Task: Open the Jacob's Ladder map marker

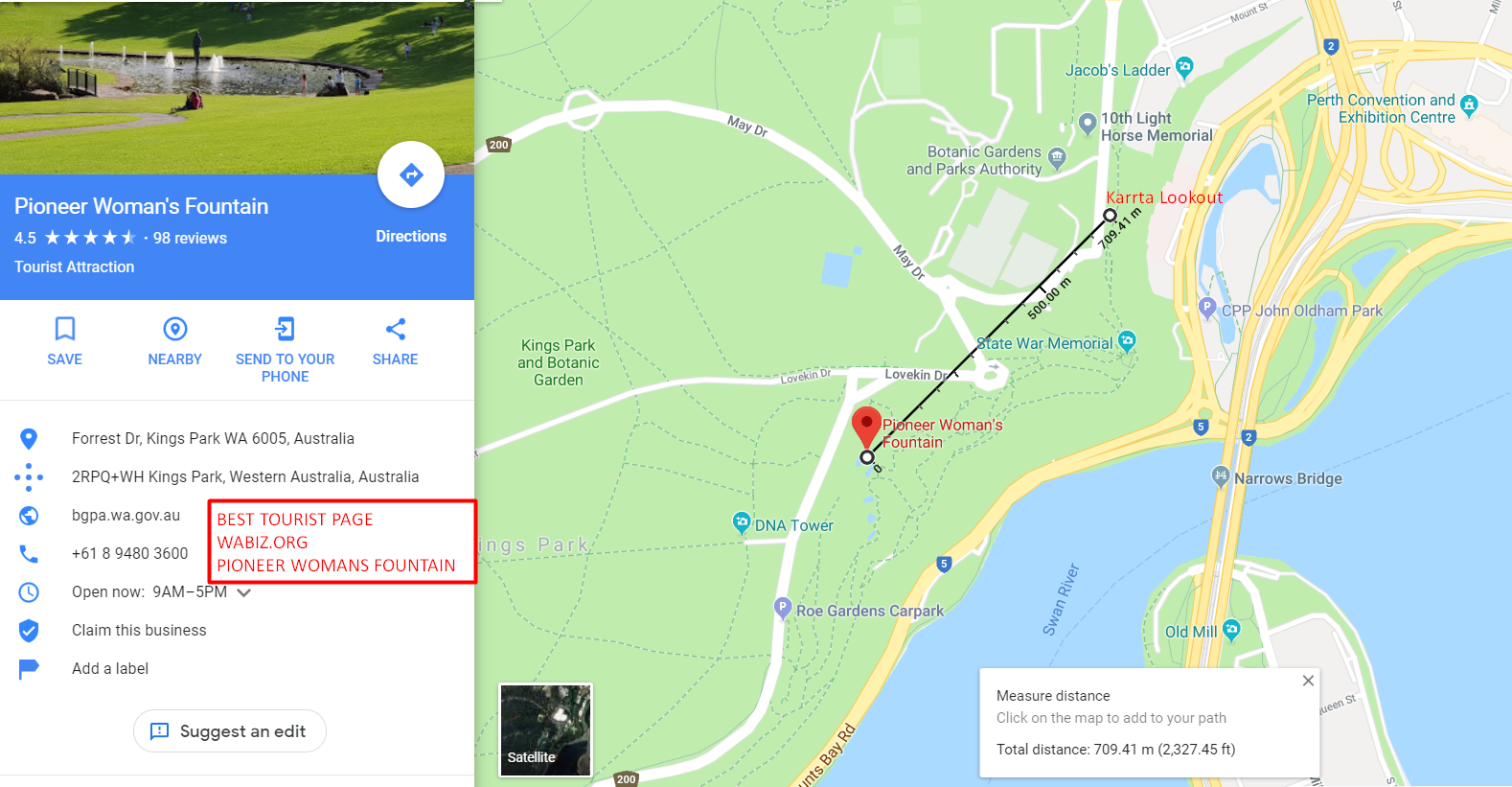Action: pos(1184,67)
